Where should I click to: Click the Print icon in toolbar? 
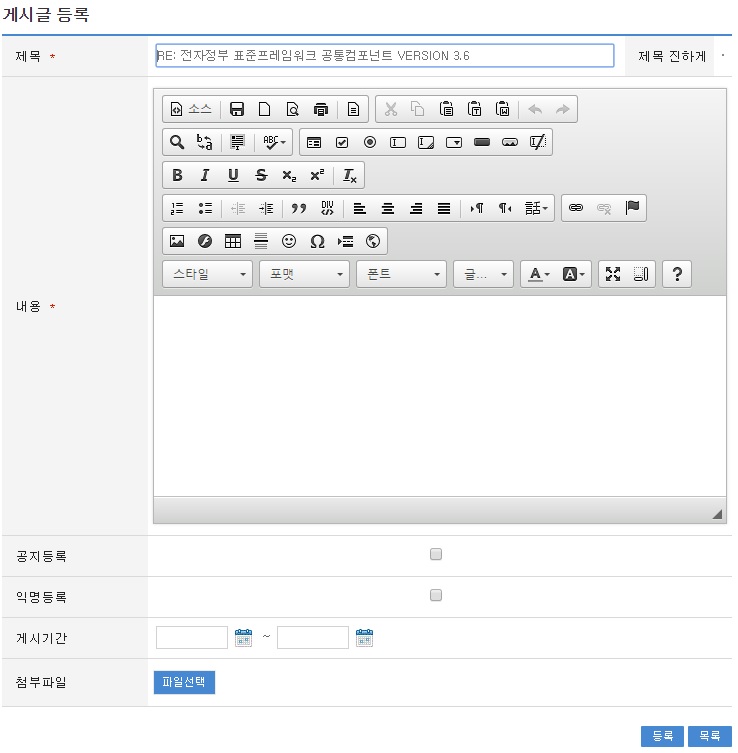(321, 109)
